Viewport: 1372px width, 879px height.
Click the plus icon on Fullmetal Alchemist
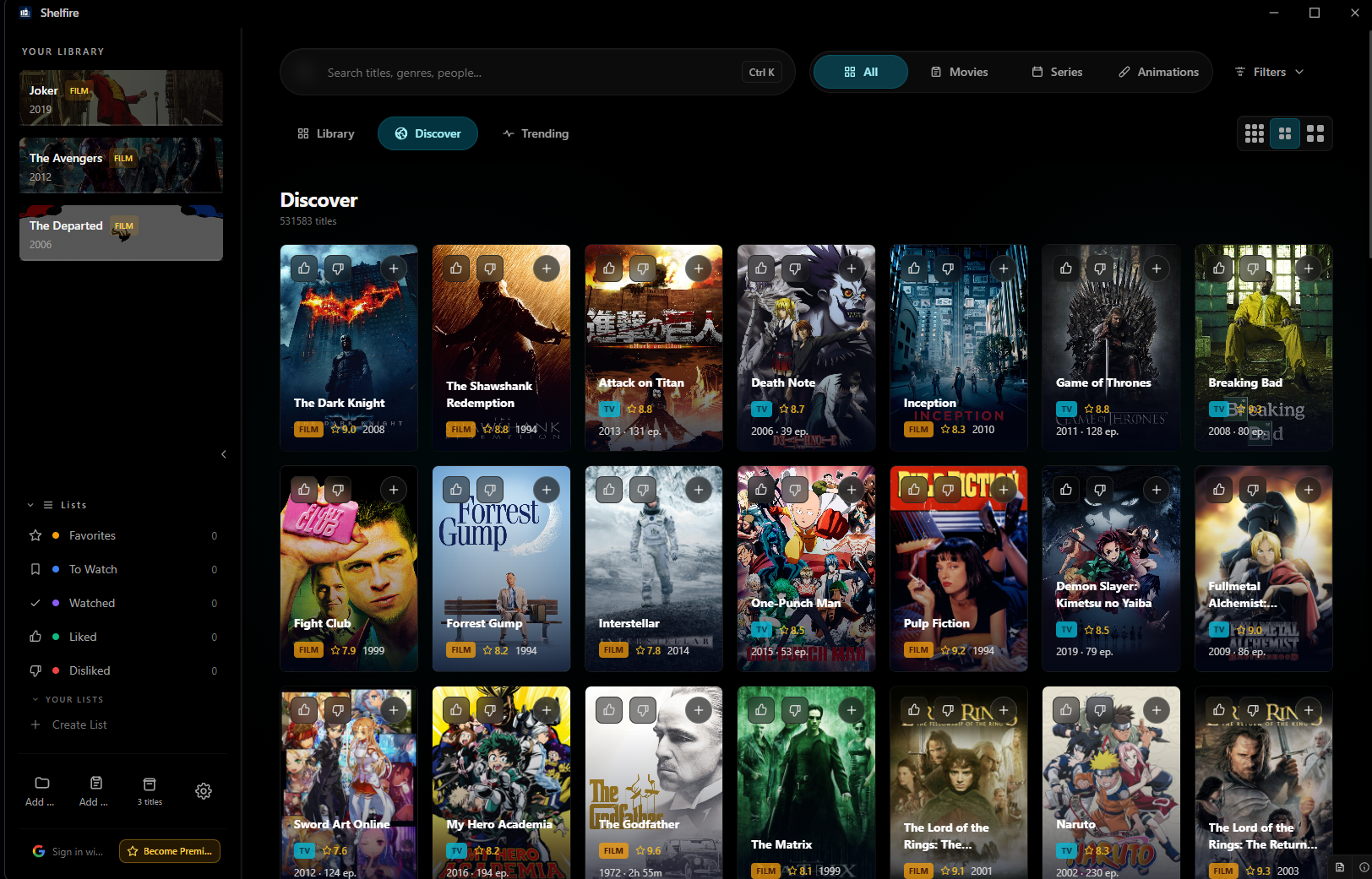(x=1309, y=490)
